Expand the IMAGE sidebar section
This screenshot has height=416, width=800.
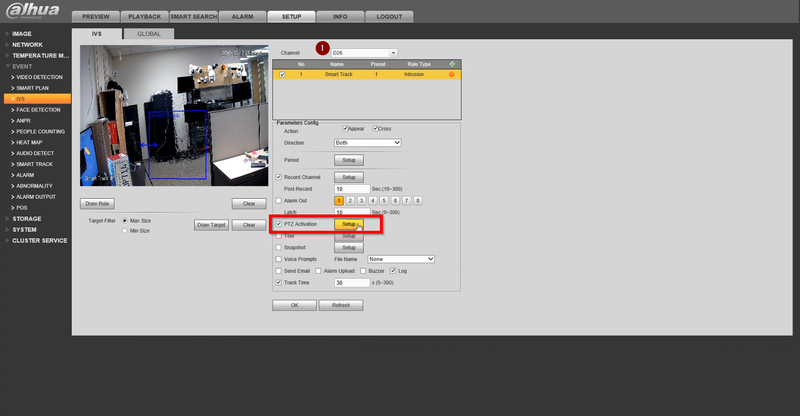(x=21, y=34)
